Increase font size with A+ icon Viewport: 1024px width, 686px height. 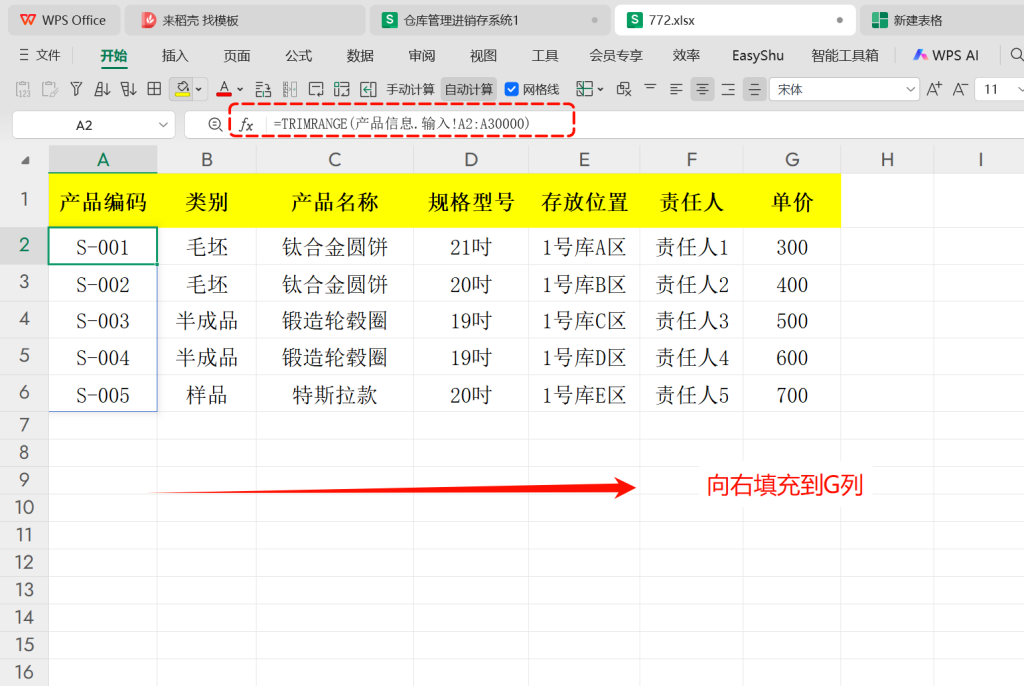935,90
